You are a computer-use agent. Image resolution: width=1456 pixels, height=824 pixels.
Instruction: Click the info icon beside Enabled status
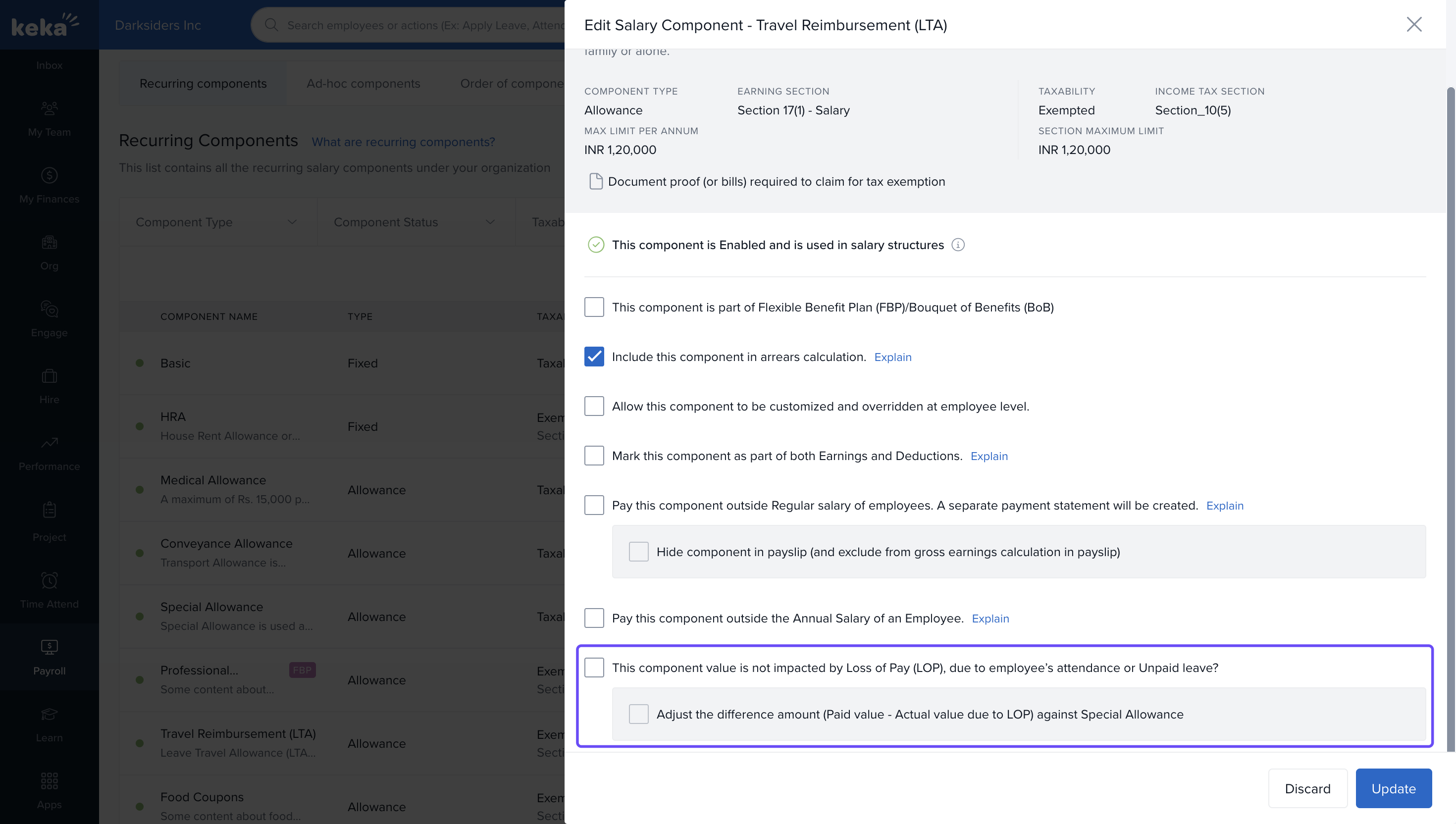click(x=957, y=245)
